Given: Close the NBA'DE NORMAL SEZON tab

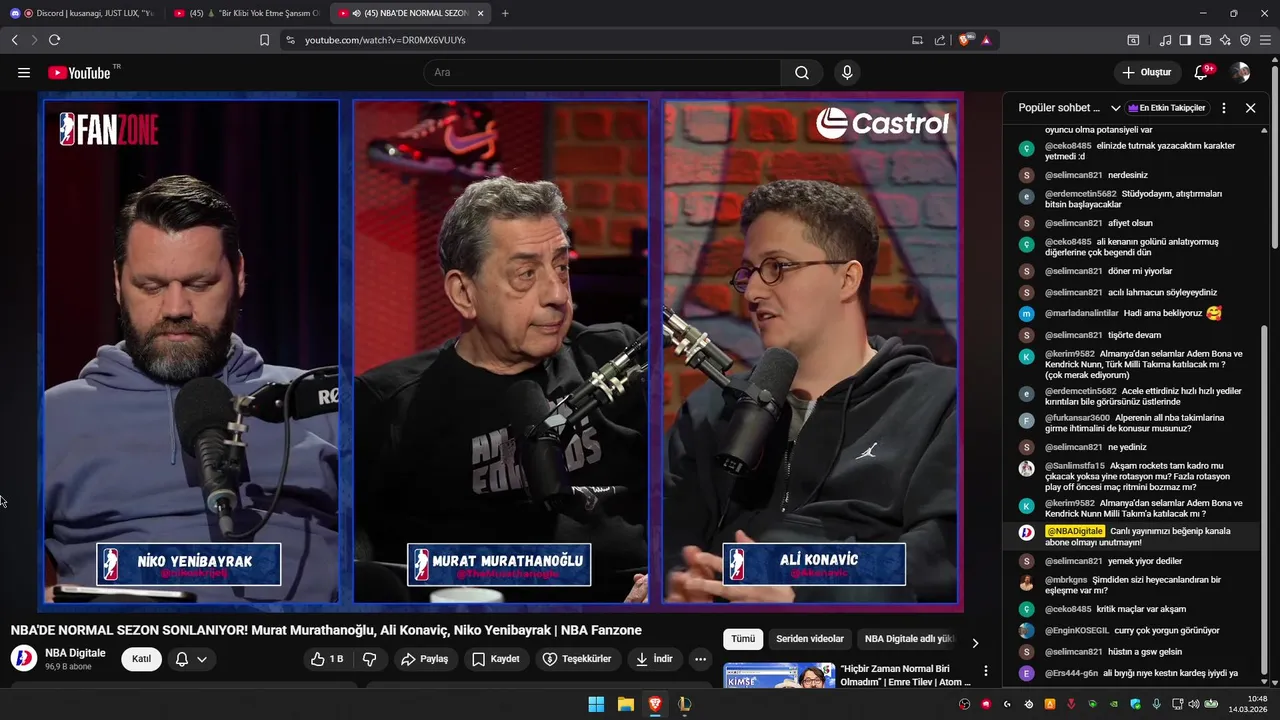Looking at the screenshot, I should coord(481,13).
